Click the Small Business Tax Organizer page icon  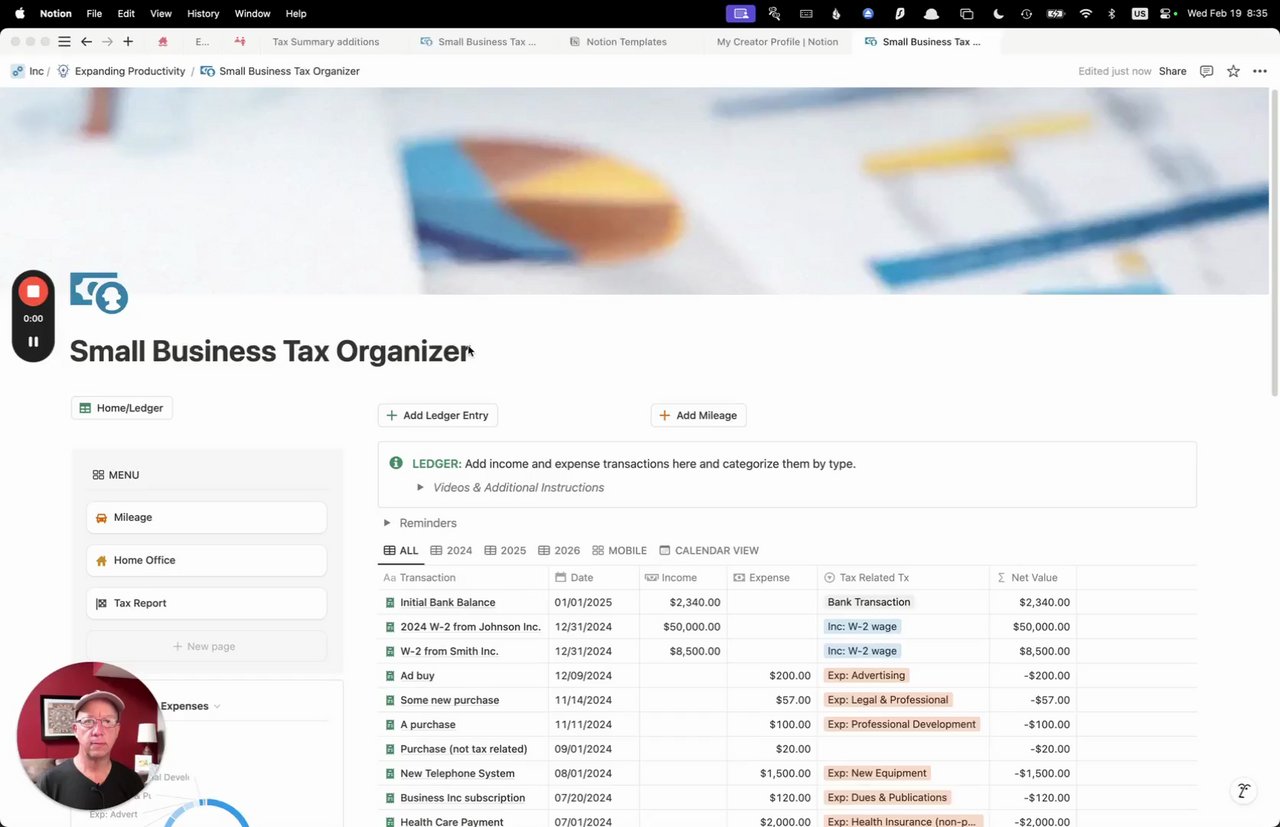99,293
